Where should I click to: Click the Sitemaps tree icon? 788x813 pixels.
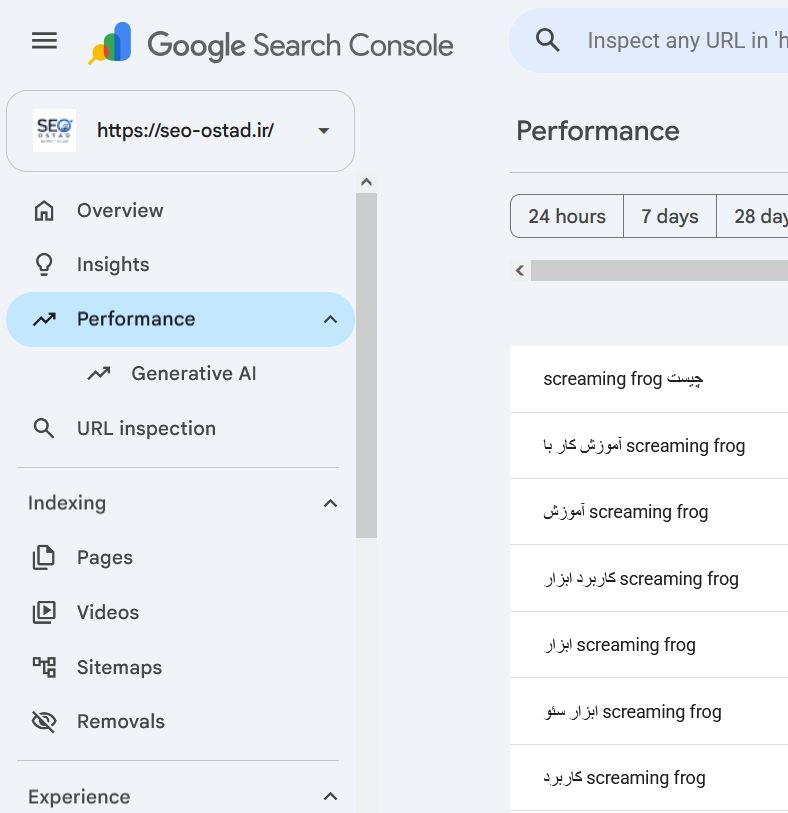click(44, 667)
